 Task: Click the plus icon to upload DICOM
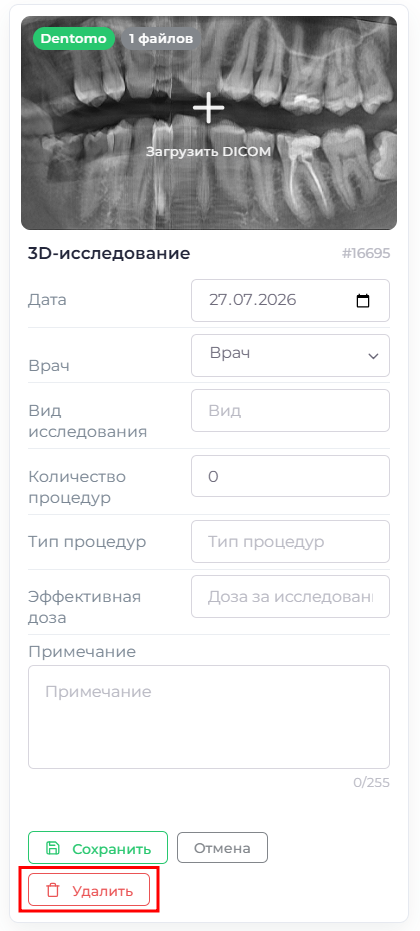(x=209, y=108)
